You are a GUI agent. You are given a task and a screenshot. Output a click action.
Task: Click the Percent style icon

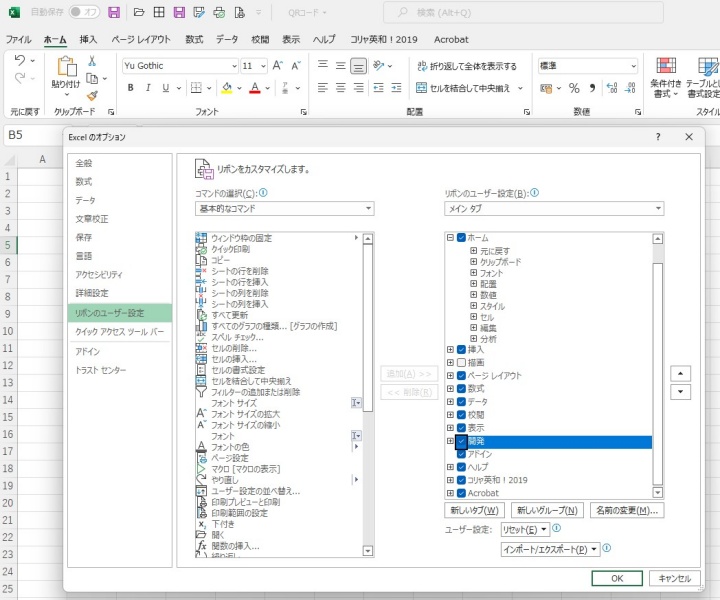click(574, 88)
